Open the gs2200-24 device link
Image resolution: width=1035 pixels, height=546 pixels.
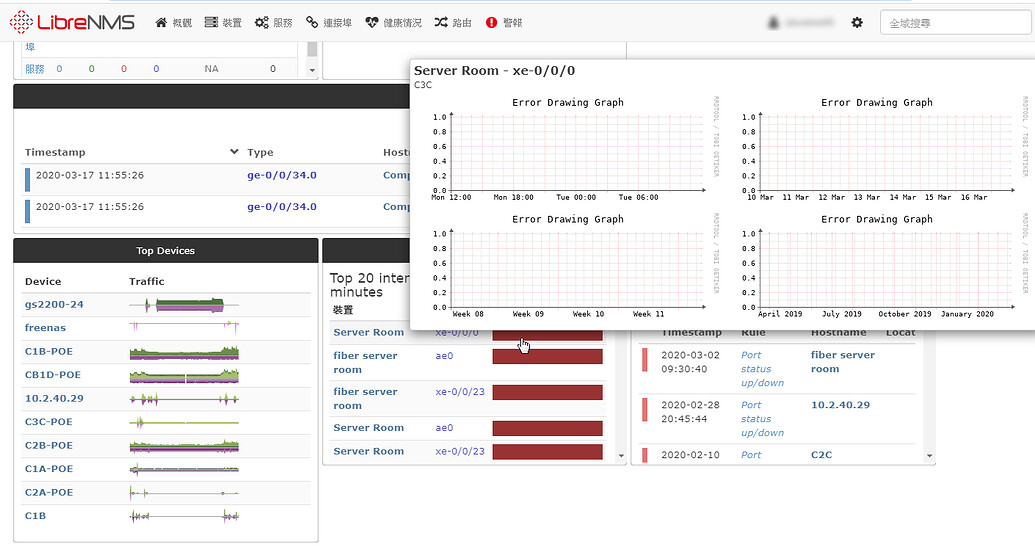54,304
